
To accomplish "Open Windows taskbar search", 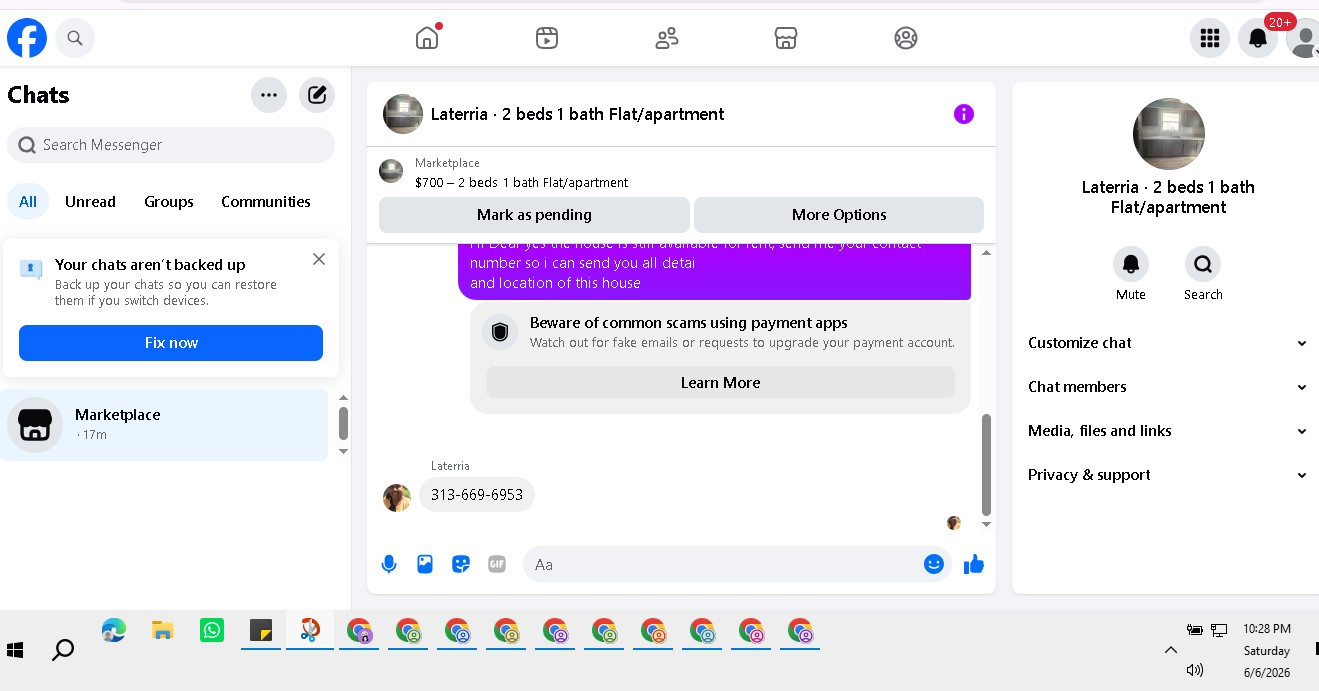I will 62,651.
